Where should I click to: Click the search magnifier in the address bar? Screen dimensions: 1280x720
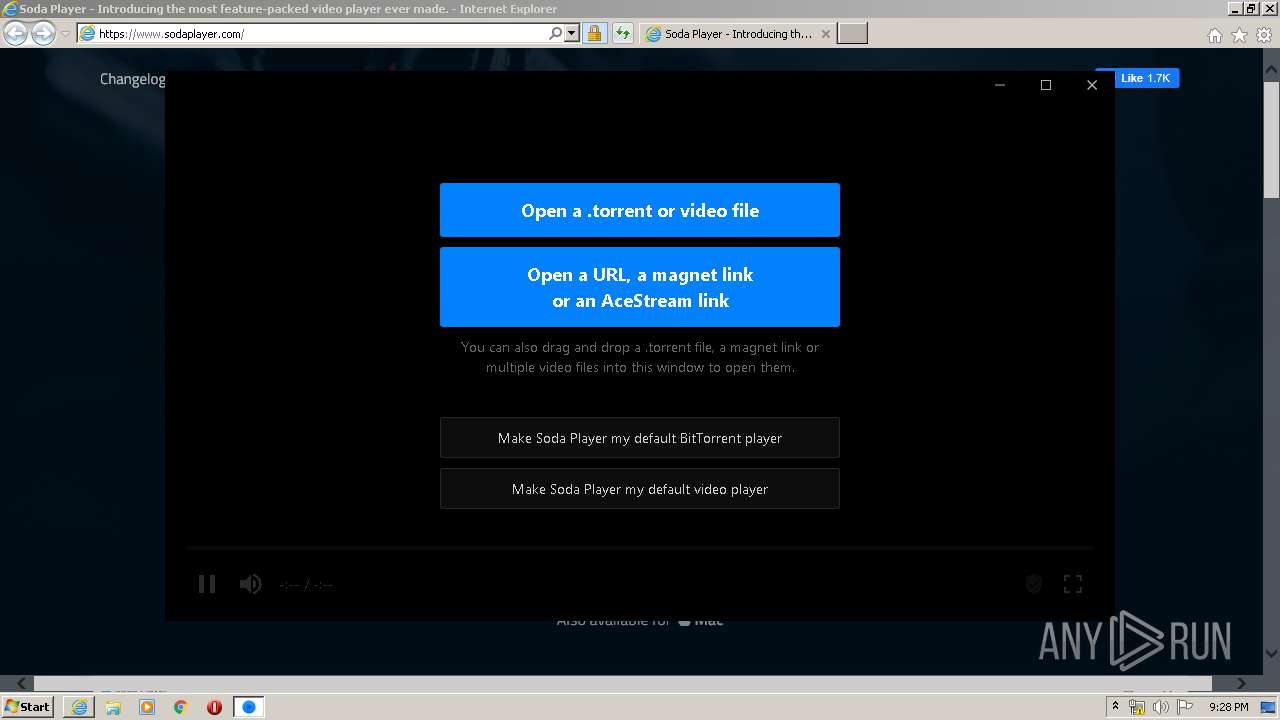(x=555, y=33)
